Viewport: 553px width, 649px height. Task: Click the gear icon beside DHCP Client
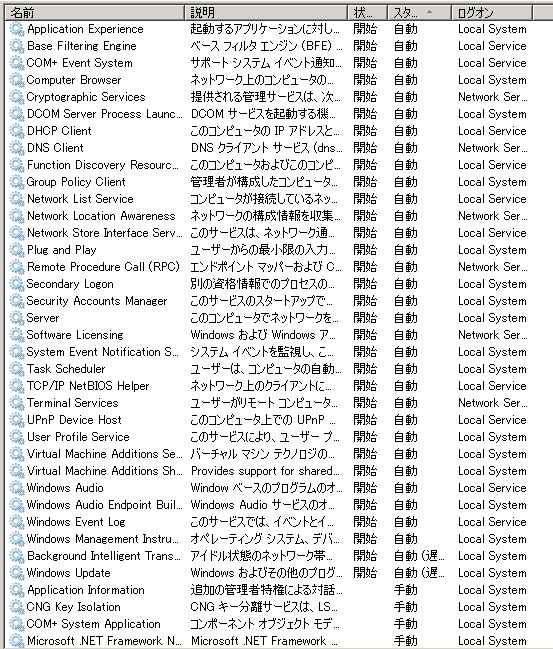coord(17,131)
